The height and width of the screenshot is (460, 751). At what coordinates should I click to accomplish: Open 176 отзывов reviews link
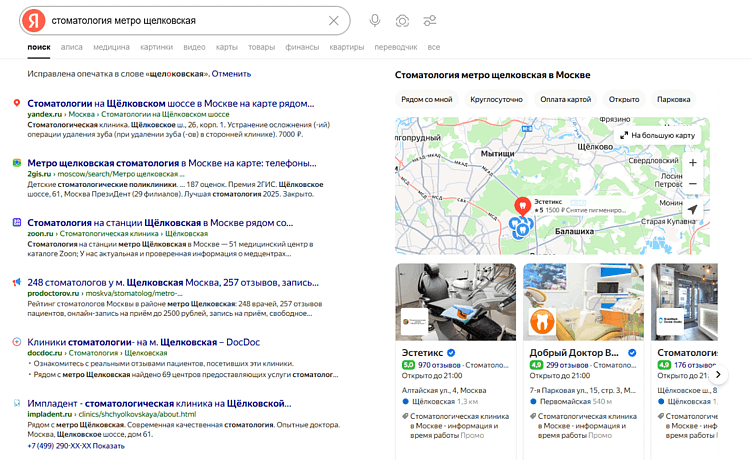695,365
